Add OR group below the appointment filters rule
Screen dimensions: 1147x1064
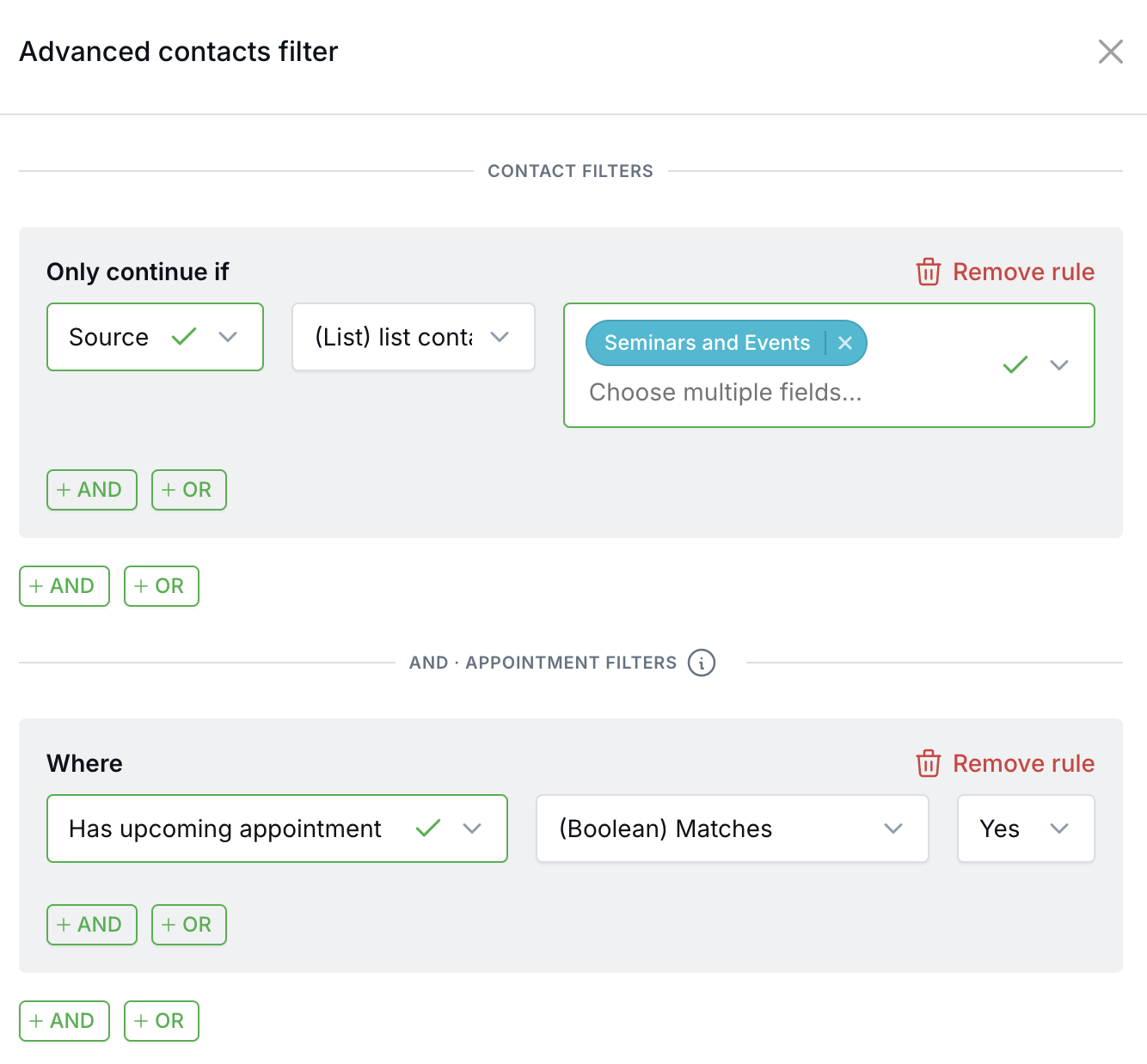click(162, 1021)
